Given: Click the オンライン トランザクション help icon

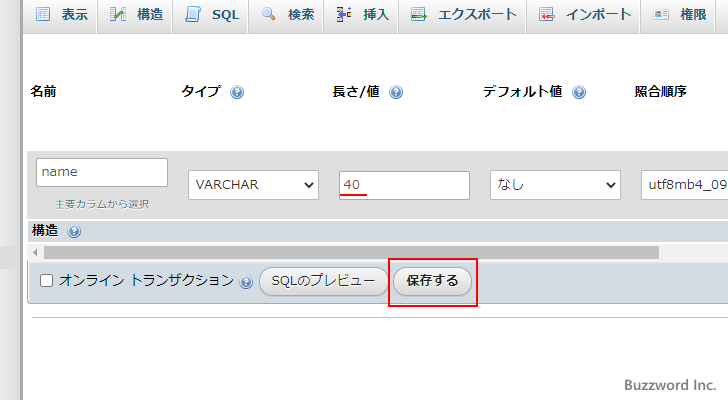Looking at the screenshot, I should [246, 282].
